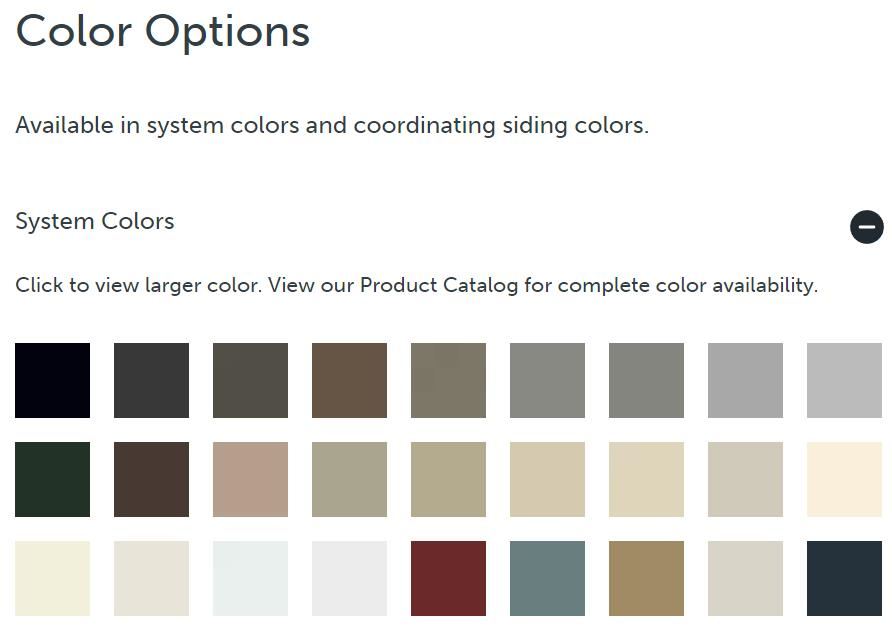The image size is (892, 638).
Task: Select the lightest silver gray swatch in first row
Action: (844, 380)
